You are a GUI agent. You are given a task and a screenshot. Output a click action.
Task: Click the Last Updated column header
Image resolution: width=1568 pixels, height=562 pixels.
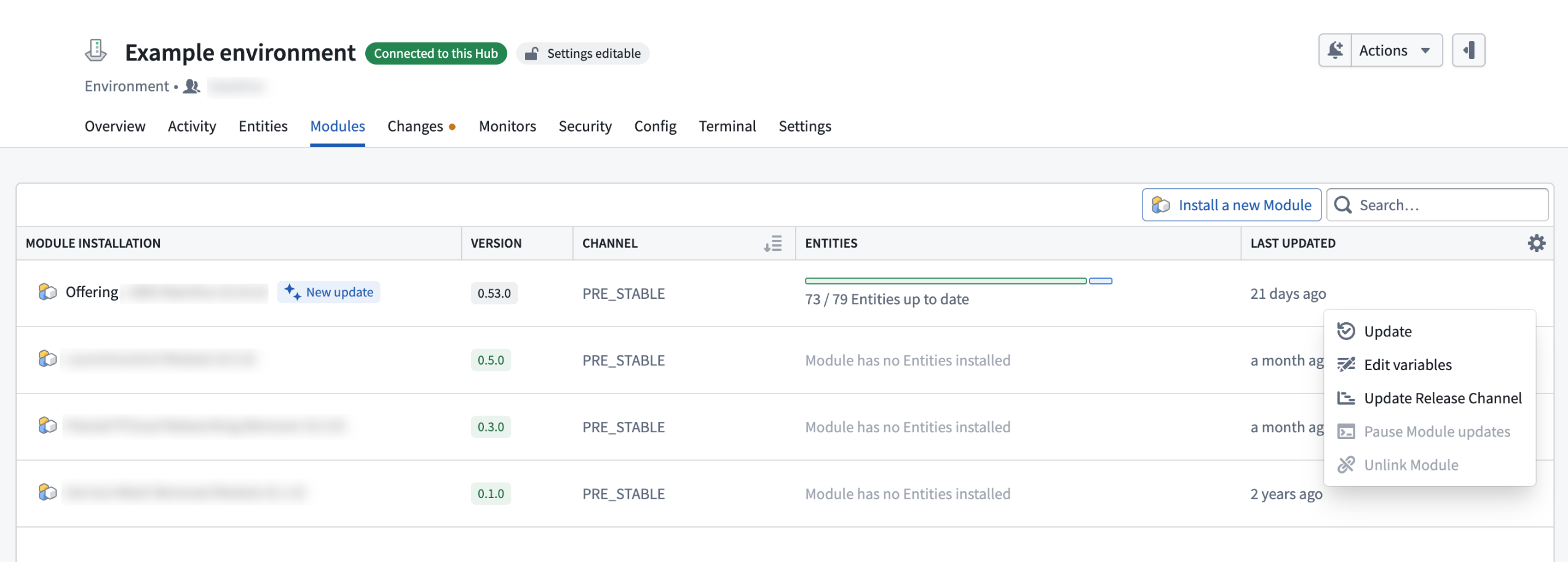1293,243
